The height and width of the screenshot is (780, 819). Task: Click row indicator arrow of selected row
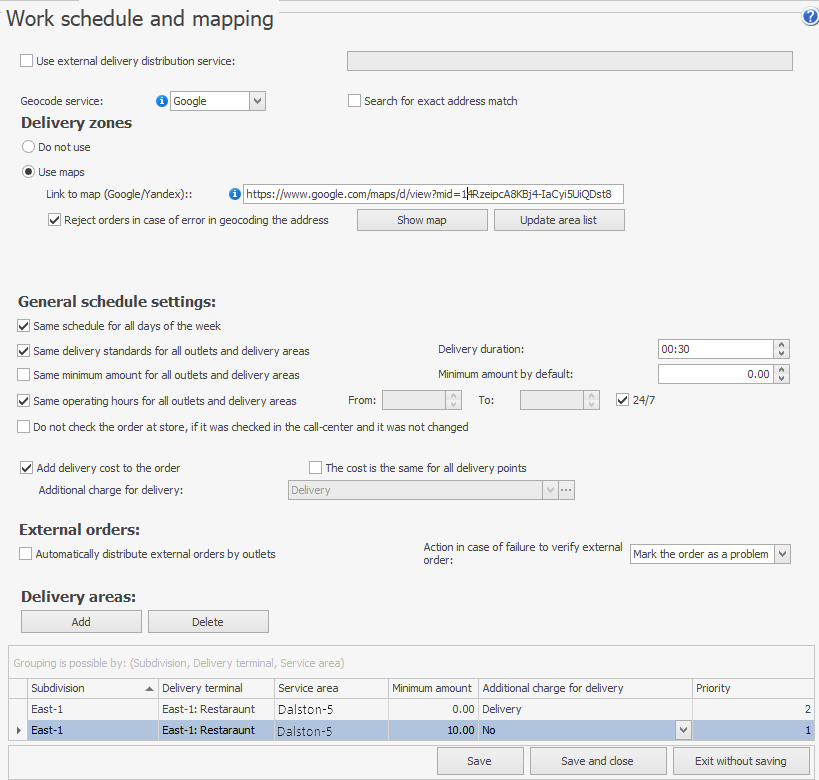point(19,731)
